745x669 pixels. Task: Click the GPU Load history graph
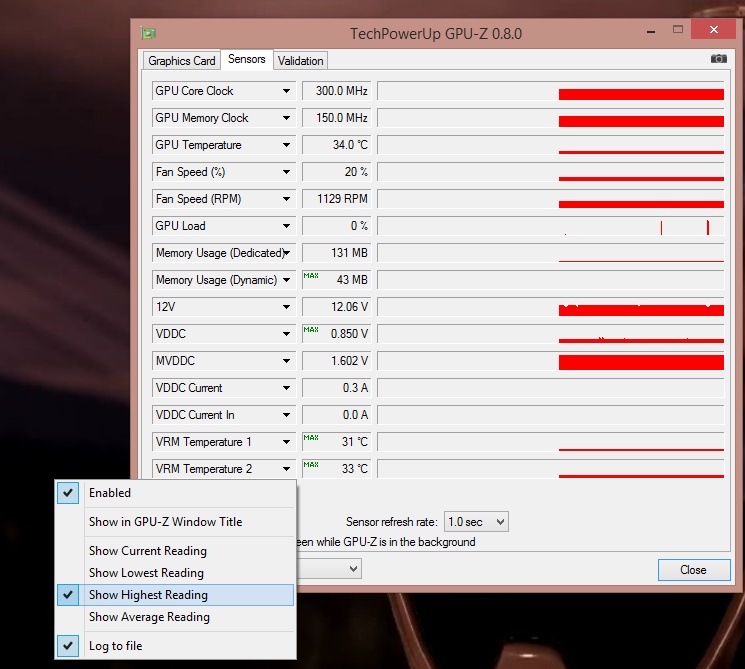[551, 226]
